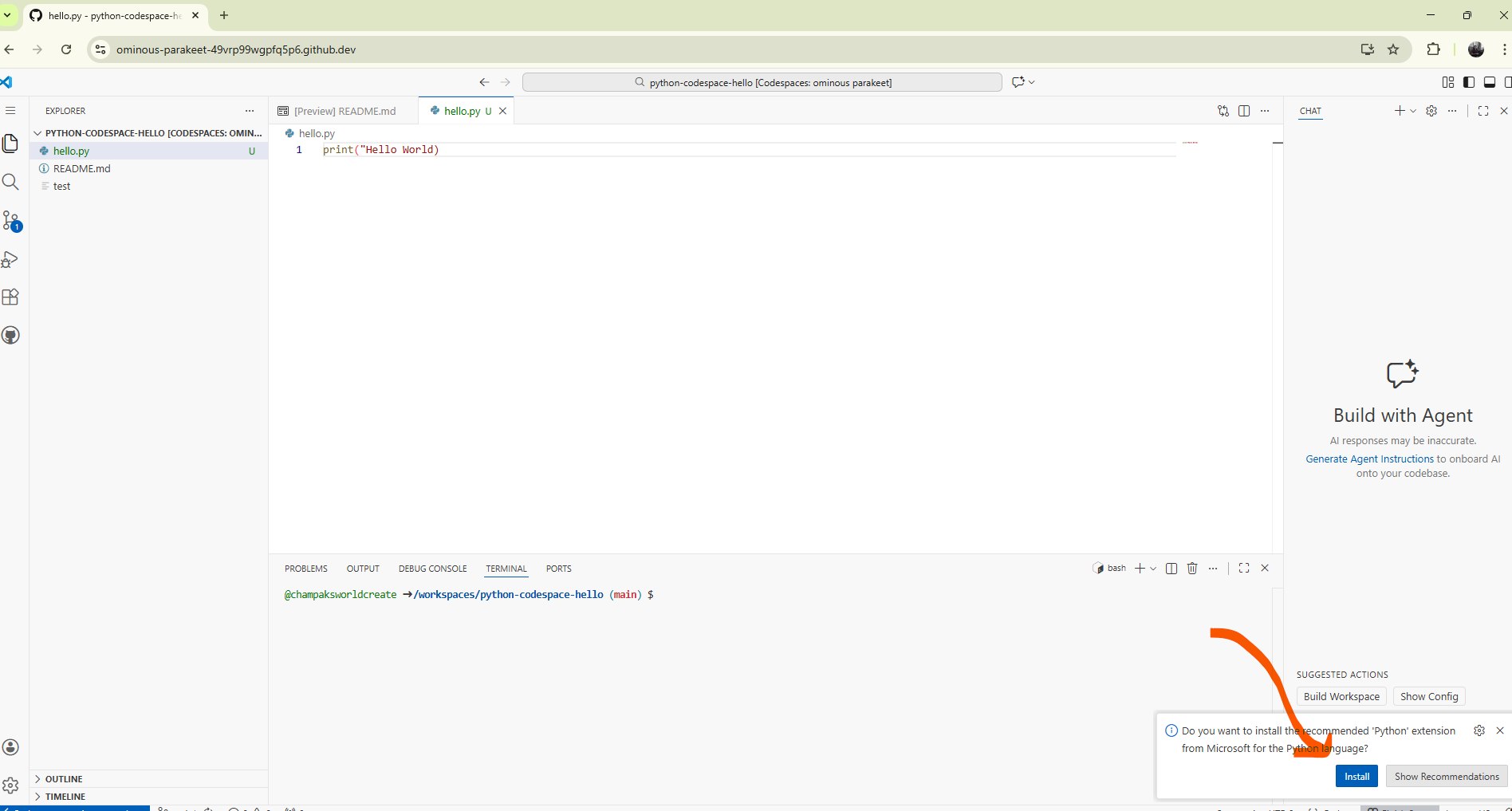Open the Copilot chat menu in title bar
The image size is (1512, 811).
pyautogui.click(x=1023, y=82)
